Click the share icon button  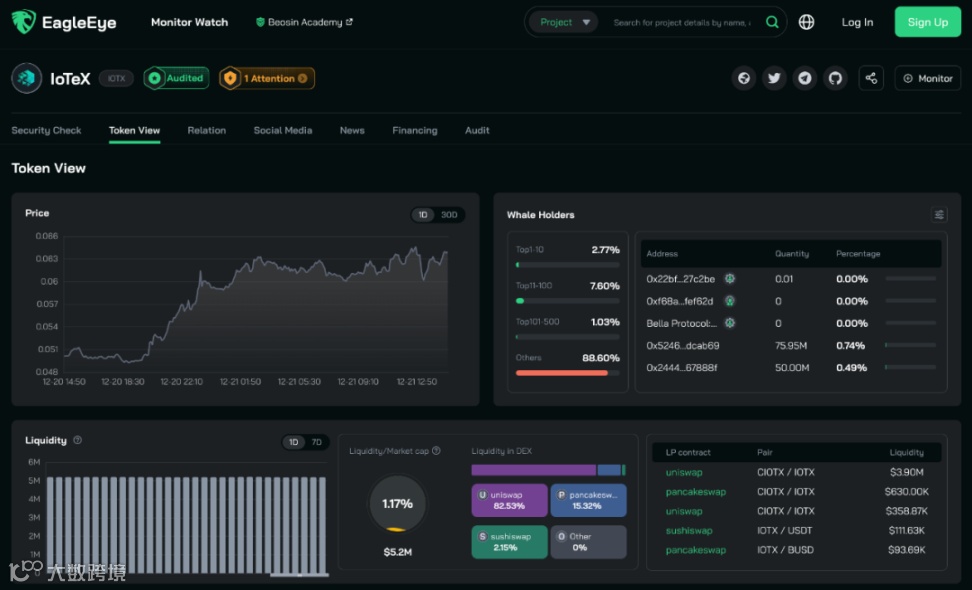click(870, 78)
